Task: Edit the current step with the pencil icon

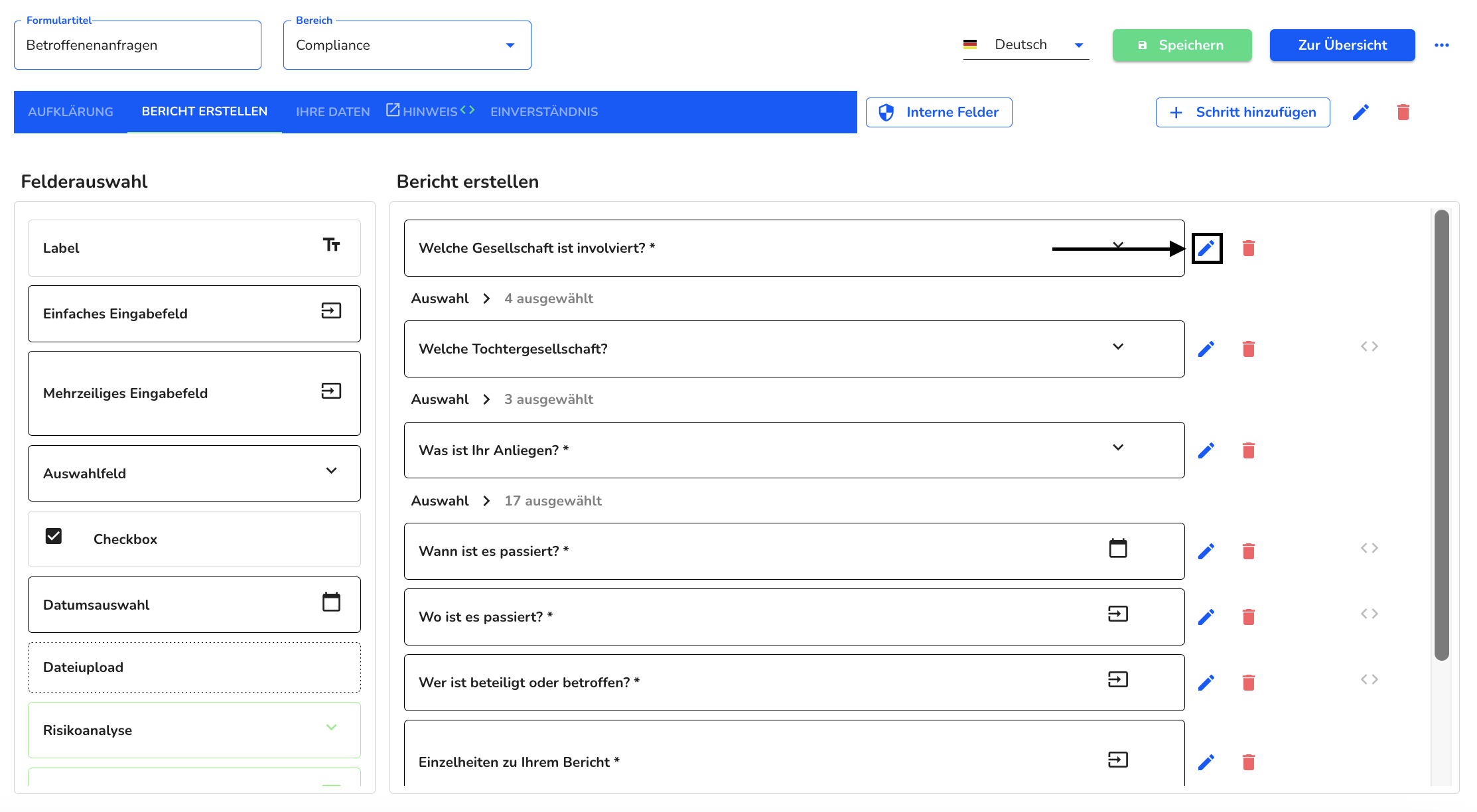Action: [x=1361, y=112]
